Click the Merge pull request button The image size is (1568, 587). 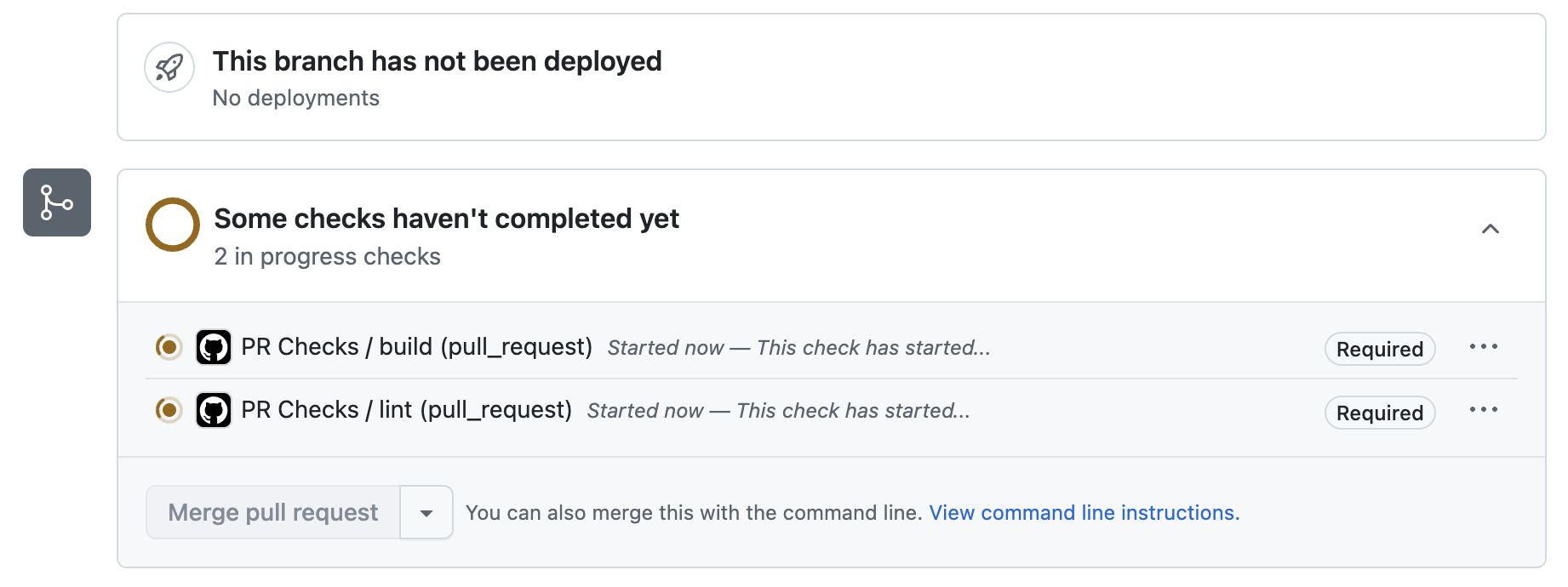pyautogui.click(x=272, y=511)
